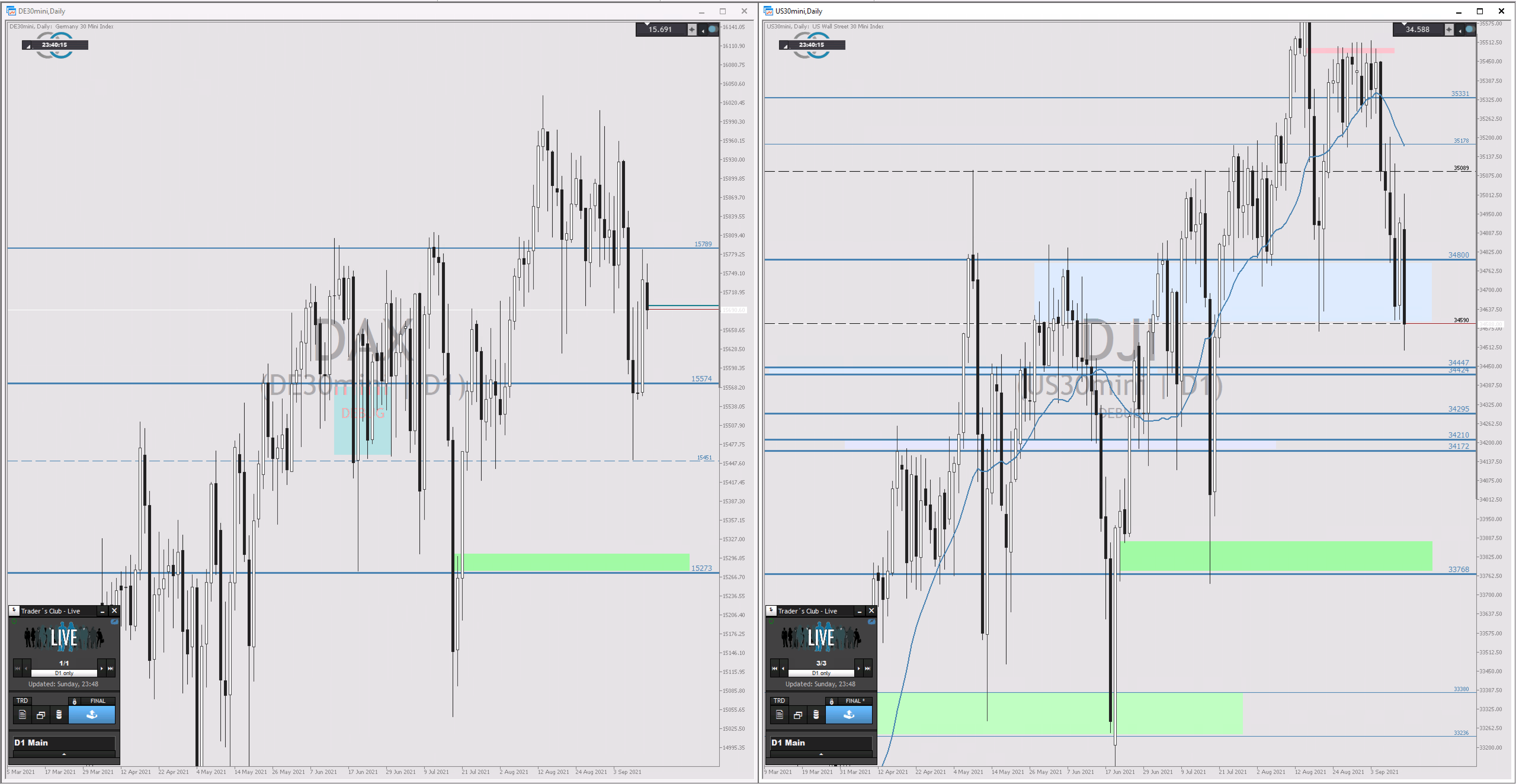The height and width of the screenshot is (784, 1516).
Task: Click the DE30mini,Daily window chart icon in title bar
Action: coord(11,11)
